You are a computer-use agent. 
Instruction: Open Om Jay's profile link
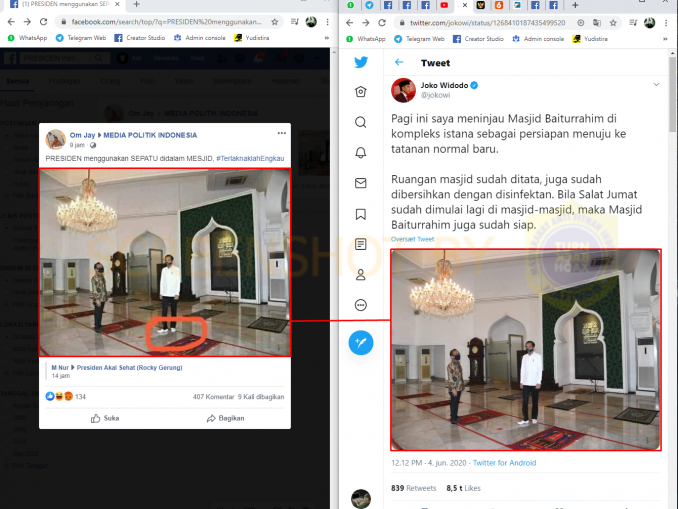(82, 135)
